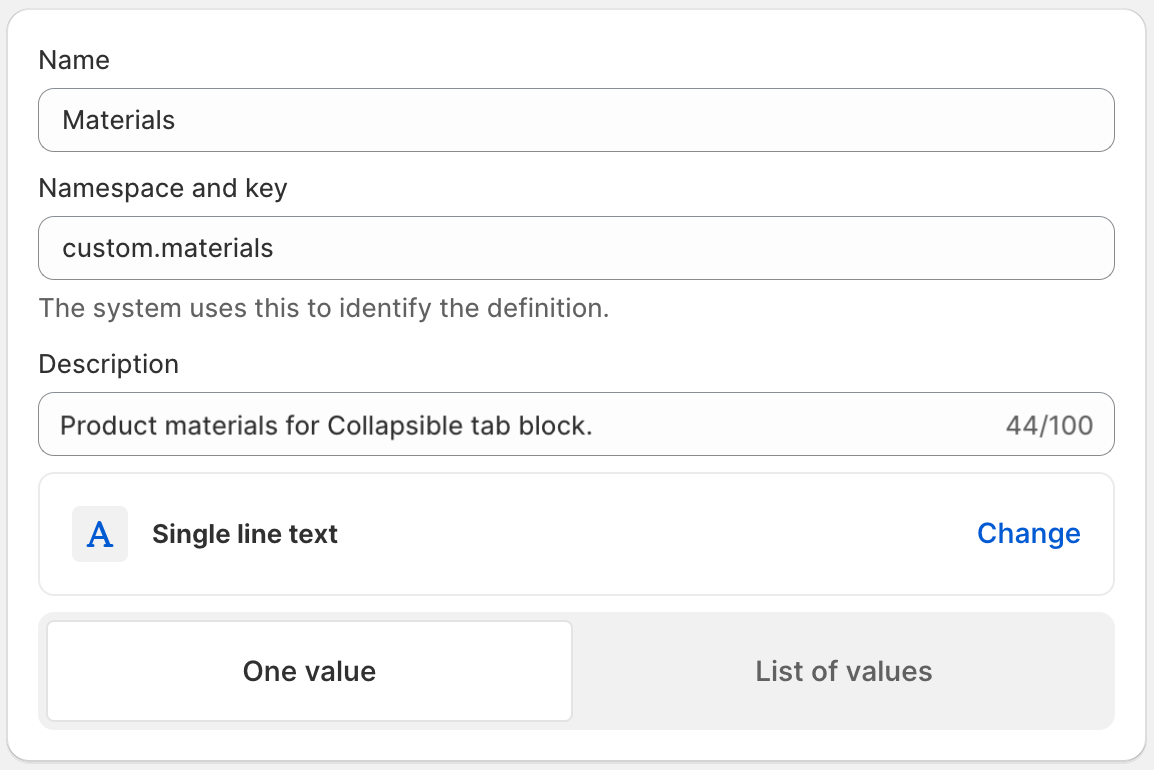Click the 'Single line text' type label

pyautogui.click(x=245, y=534)
